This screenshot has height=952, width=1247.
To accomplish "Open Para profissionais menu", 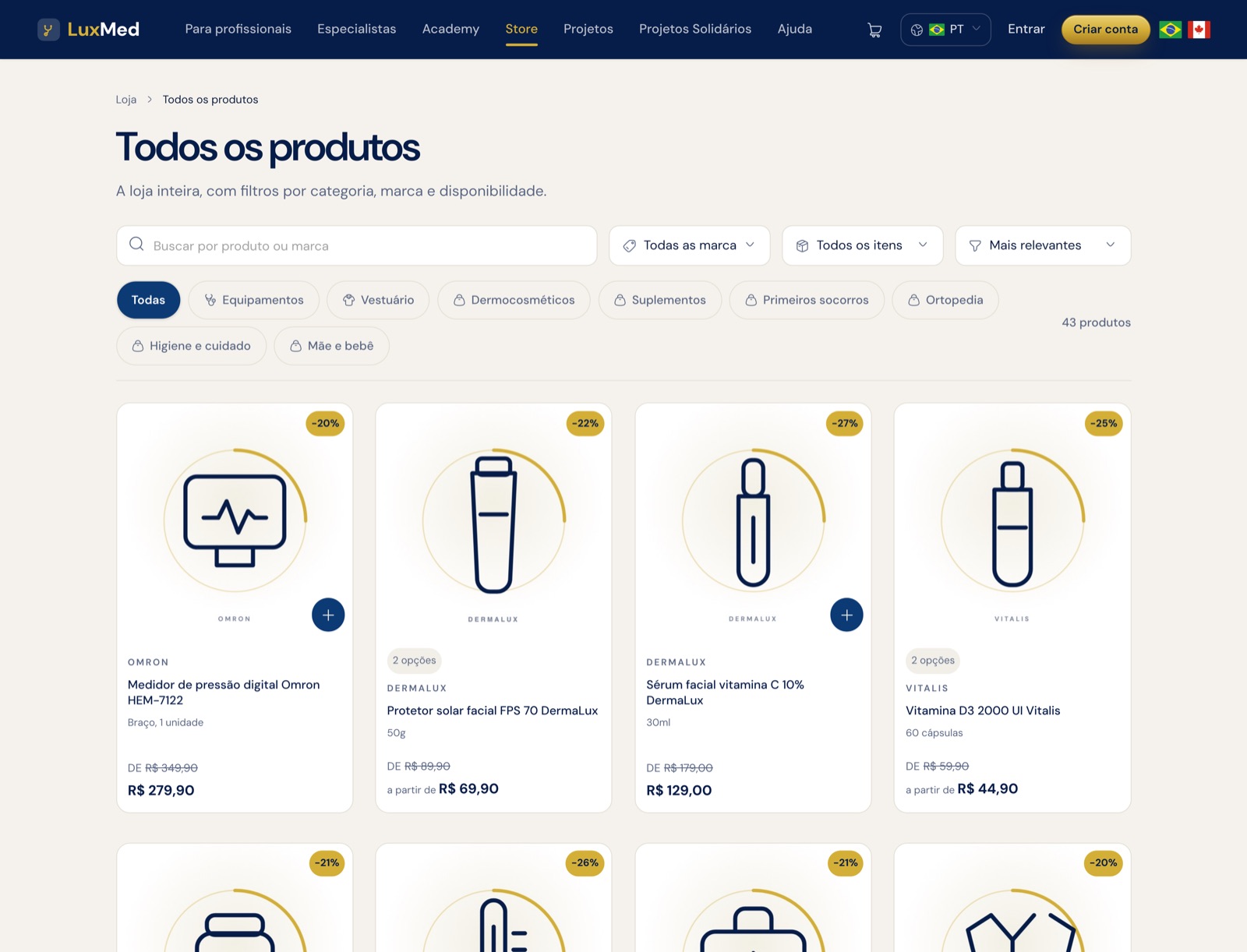I will point(238,29).
